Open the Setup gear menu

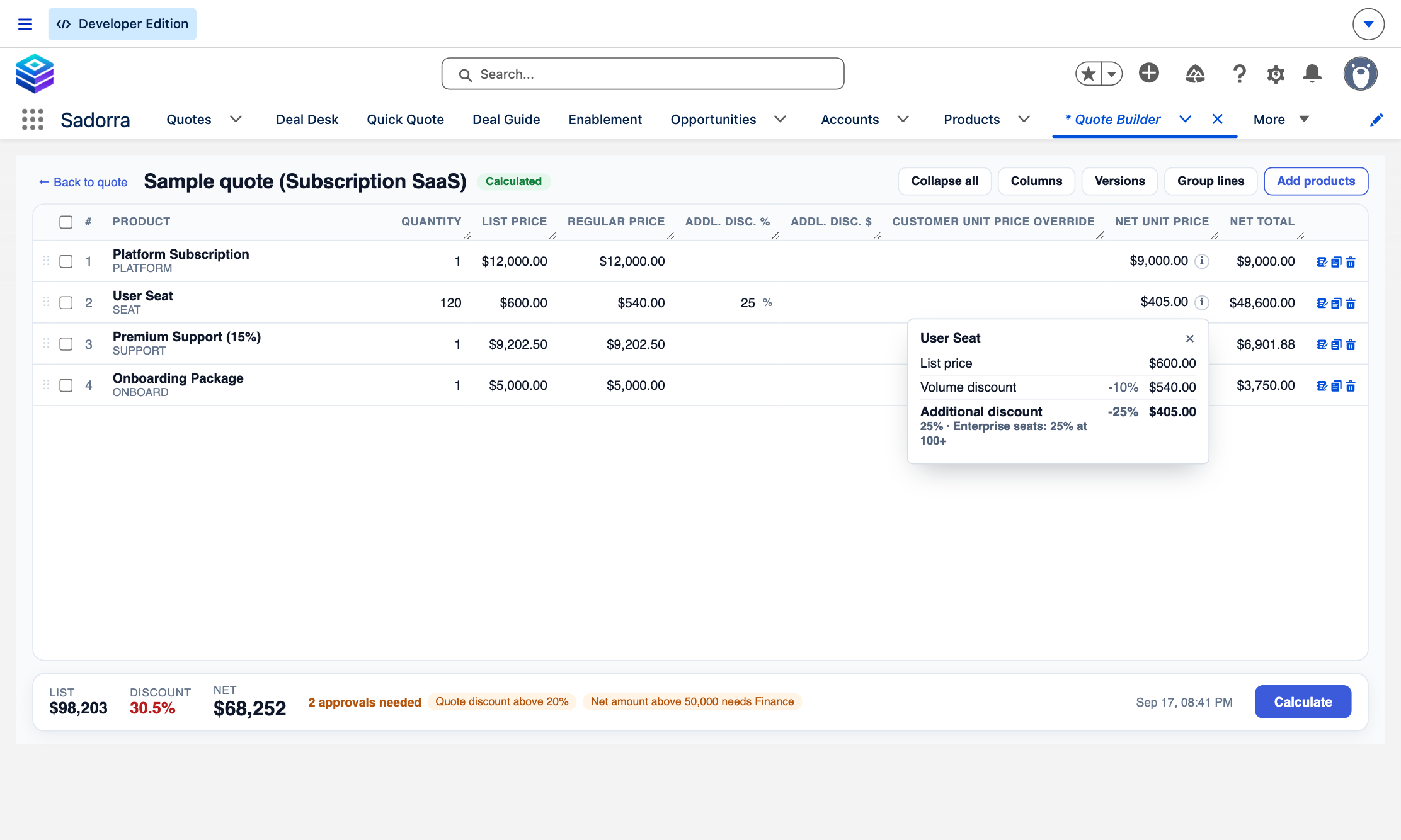click(1276, 74)
